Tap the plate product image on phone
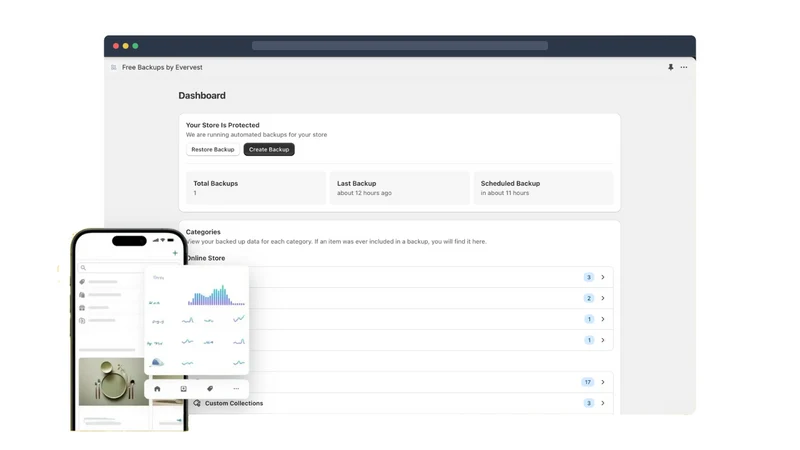 [114, 382]
